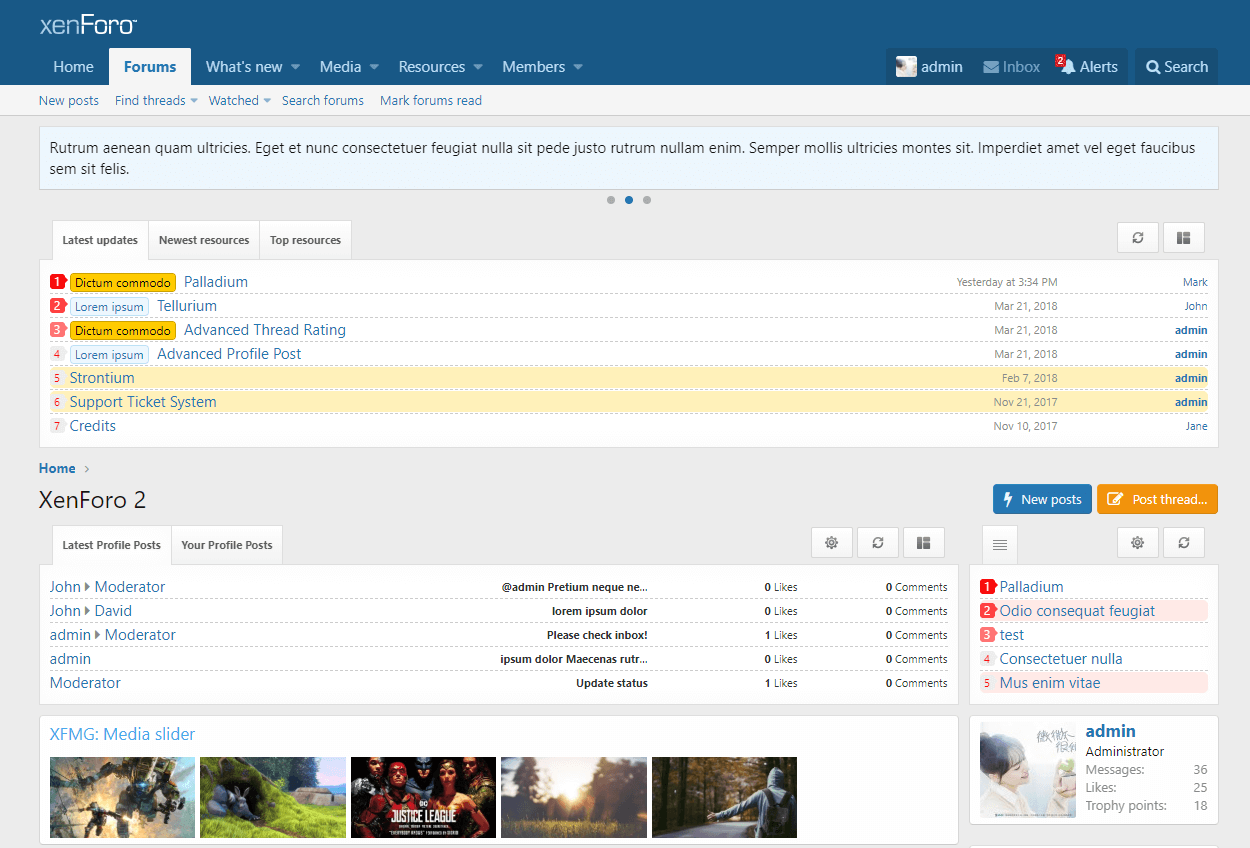Open the Members menu dropdown arrow
1250x848 pixels.
point(578,67)
